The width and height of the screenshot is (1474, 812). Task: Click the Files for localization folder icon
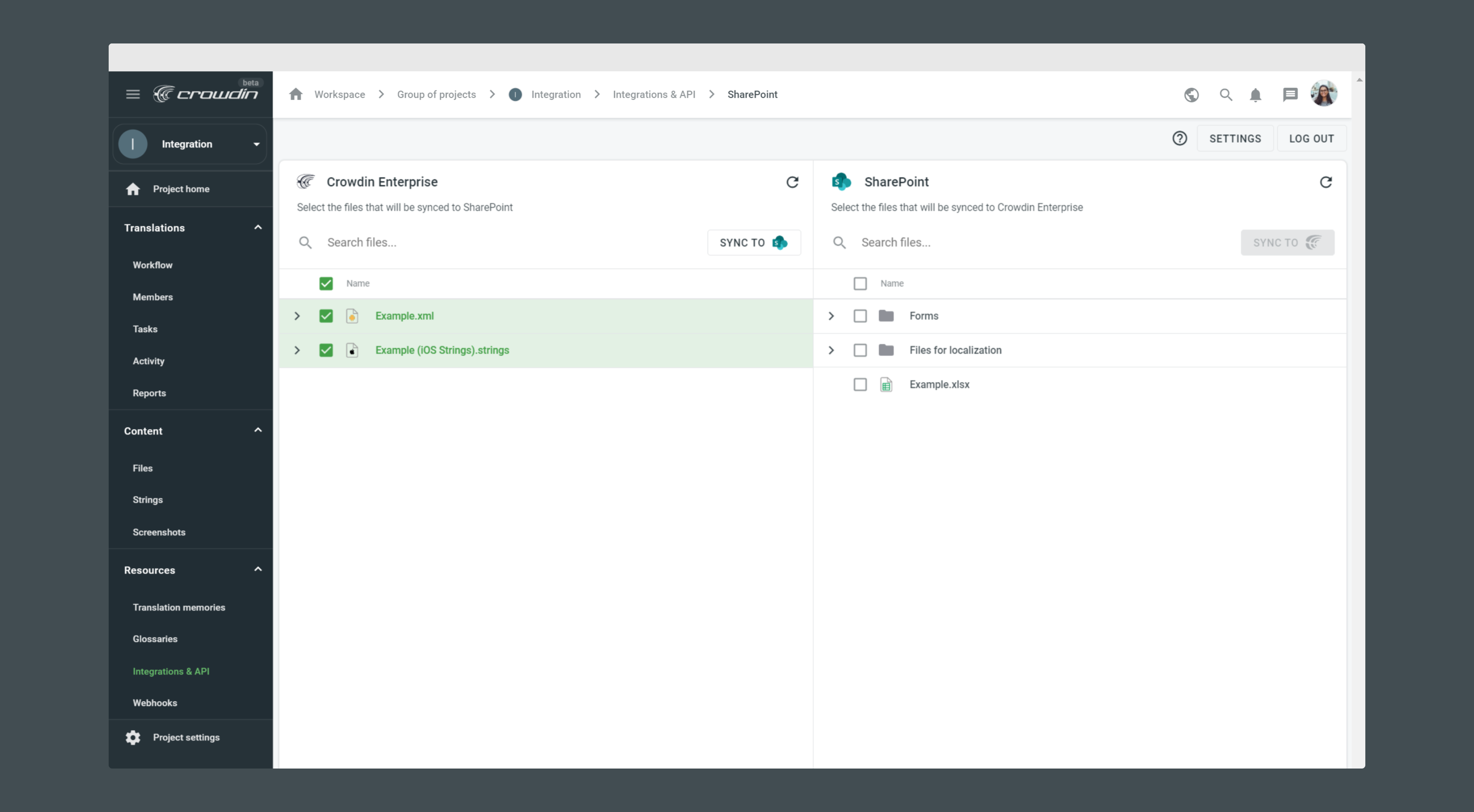(886, 350)
